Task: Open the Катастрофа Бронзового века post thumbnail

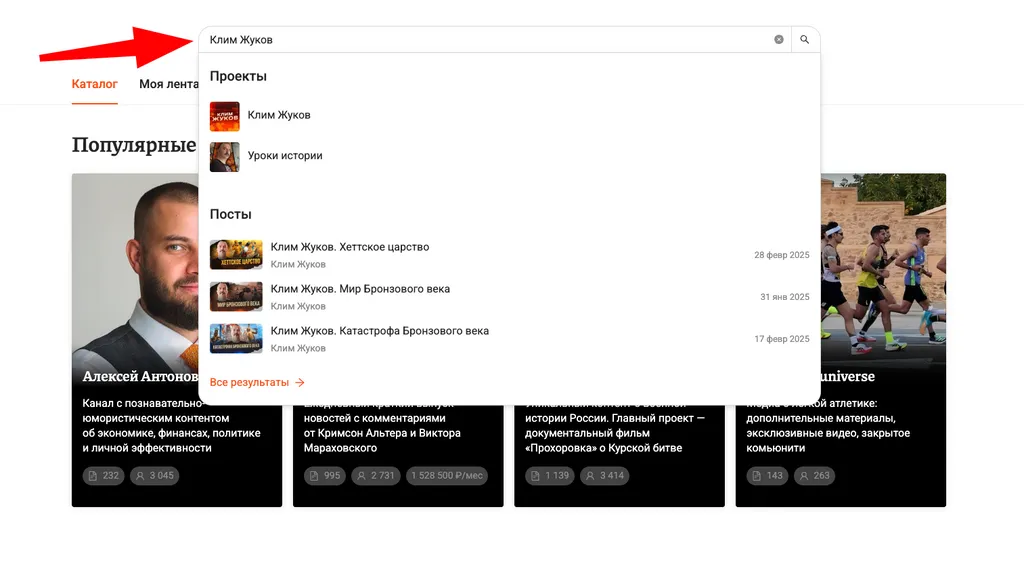Action: tap(236, 339)
